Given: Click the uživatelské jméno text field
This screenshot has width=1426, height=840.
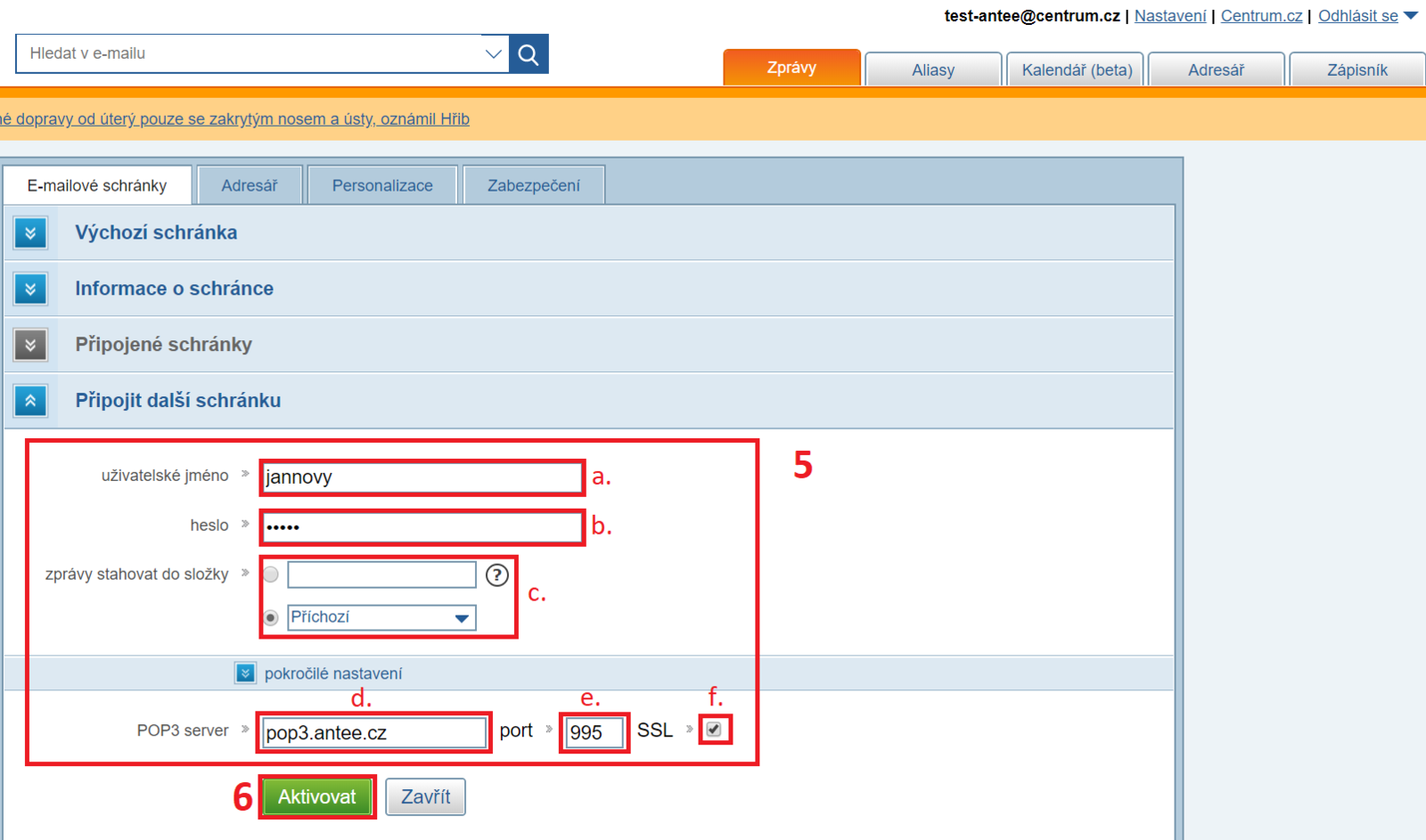Looking at the screenshot, I should click(x=422, y=477).
